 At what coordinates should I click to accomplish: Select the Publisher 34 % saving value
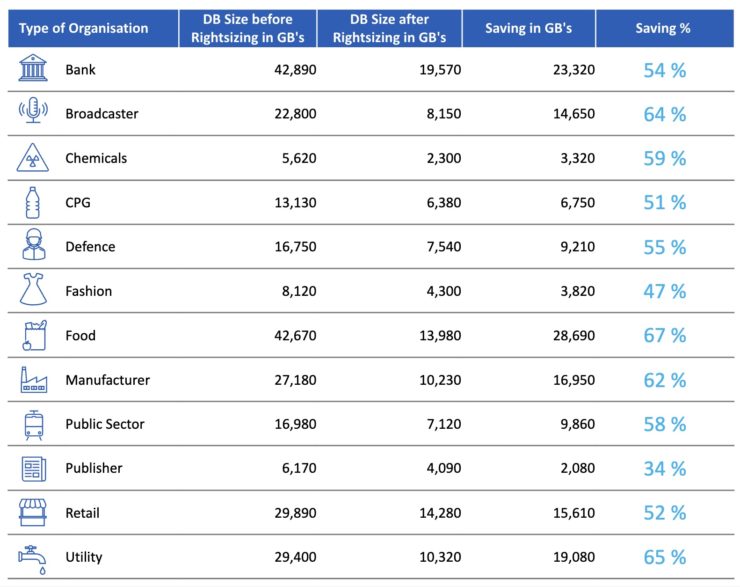(x=664, y=468)
